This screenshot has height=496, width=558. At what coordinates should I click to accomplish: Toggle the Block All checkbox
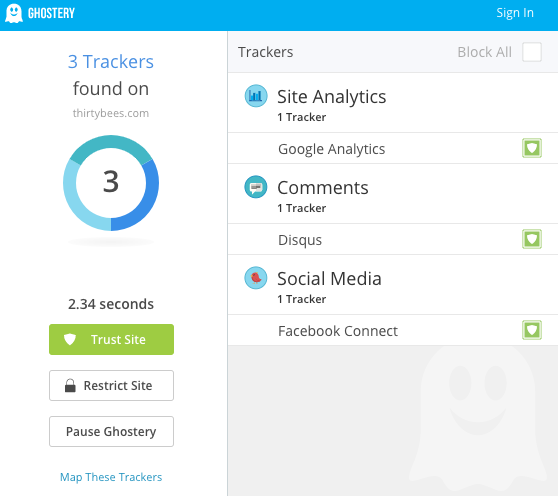532,52
